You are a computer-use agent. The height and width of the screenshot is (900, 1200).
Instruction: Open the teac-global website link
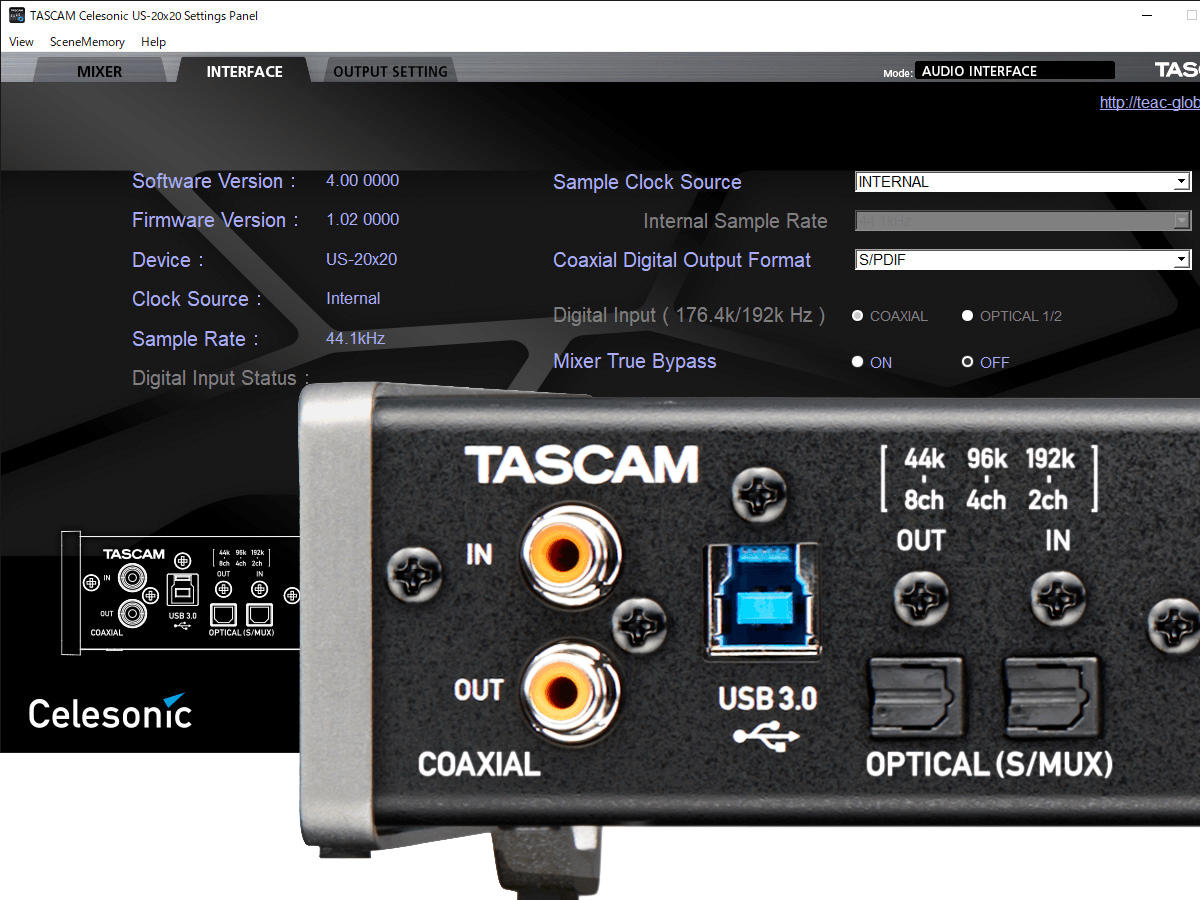pyautogui.click(x=1150, y=102)
